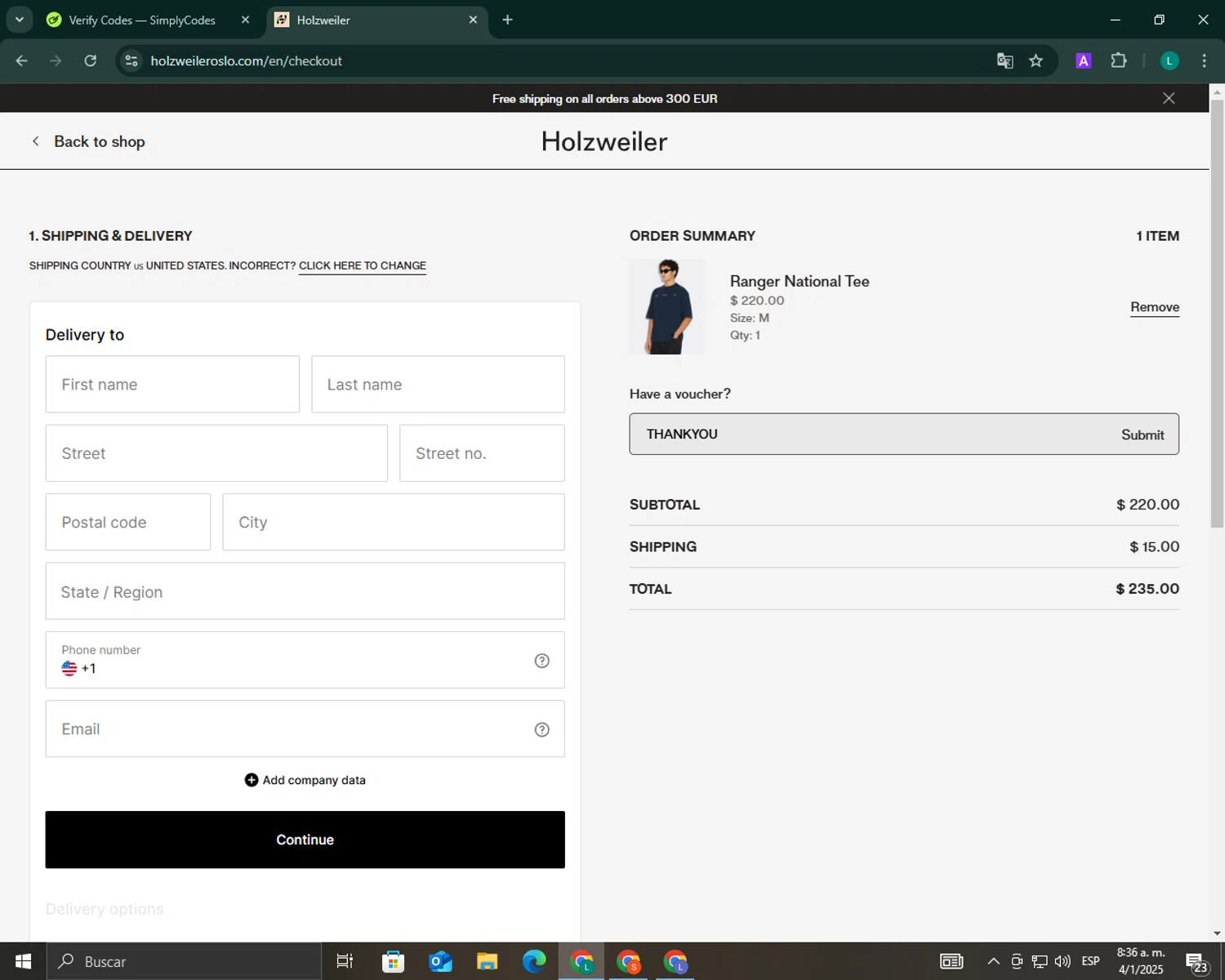Click here to change shipping country
Image resolution: width=1225 pixels, height=980 pixels.
(363, 265)
